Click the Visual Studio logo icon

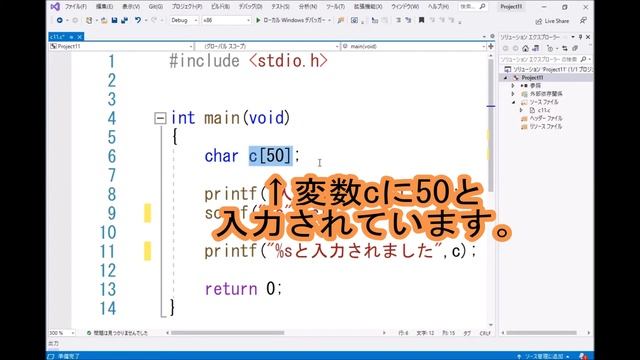click(55, 7)
